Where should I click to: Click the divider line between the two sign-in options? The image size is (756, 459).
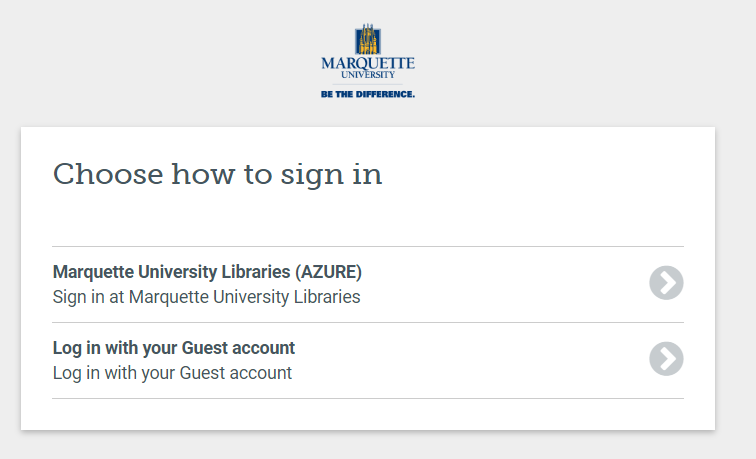click(368, 322)
